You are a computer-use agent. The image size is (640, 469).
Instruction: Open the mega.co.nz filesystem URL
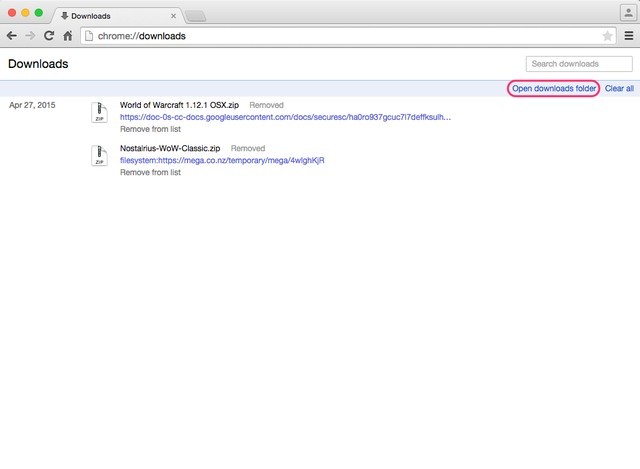click(x=222, y=160)
